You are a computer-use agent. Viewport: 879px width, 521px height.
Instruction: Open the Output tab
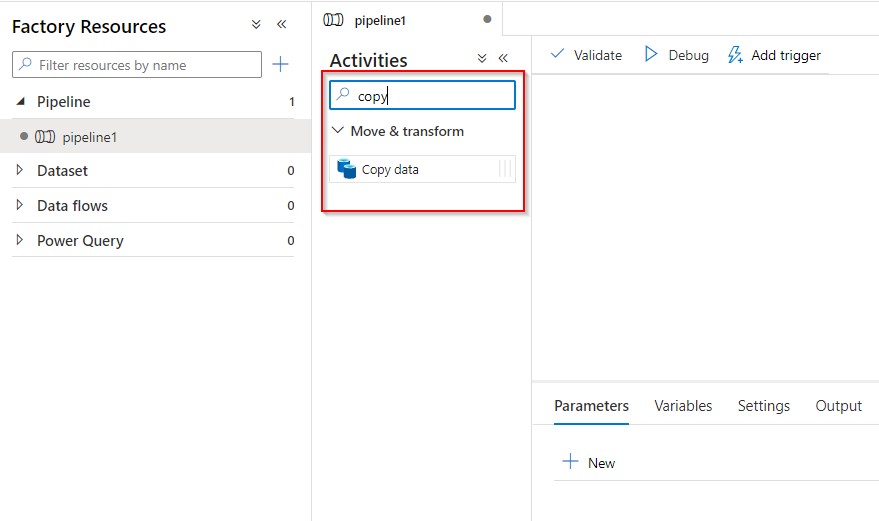pos(839,405)
